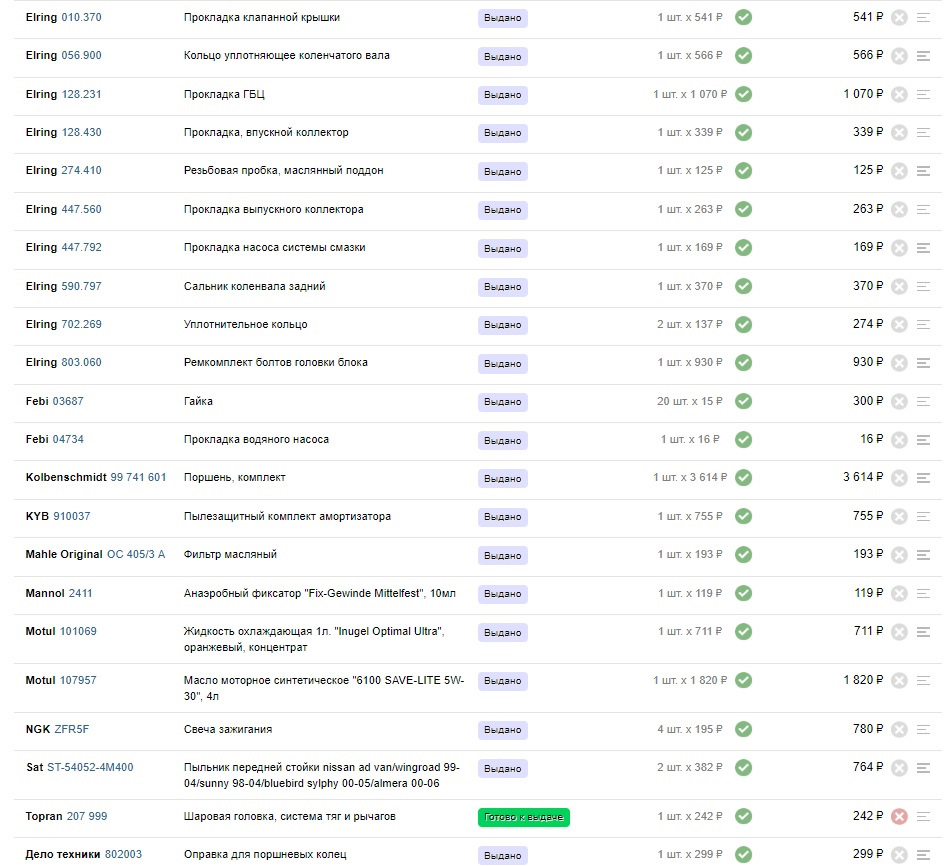The image size is (948, 866).
Task: Open details lines icon for Elring 010.370
Action: coord(923,18)
